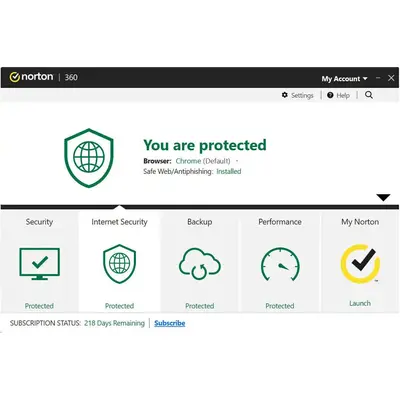The width and height of the screenshot is (400, 400).
Task: Open the search magnifier icon
Action: coord(369,95)
